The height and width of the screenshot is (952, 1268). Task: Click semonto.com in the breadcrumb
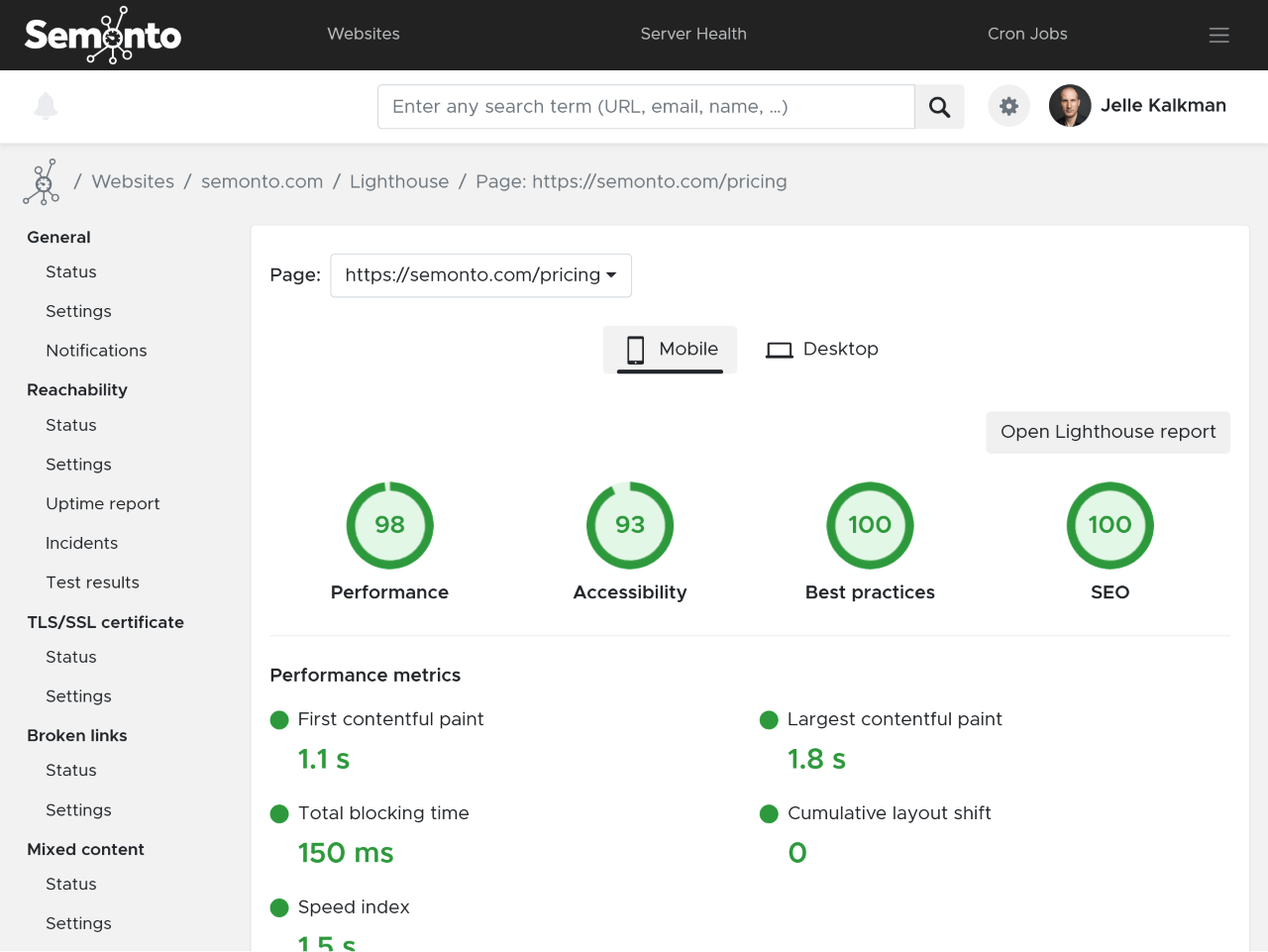tap(262, 181)
